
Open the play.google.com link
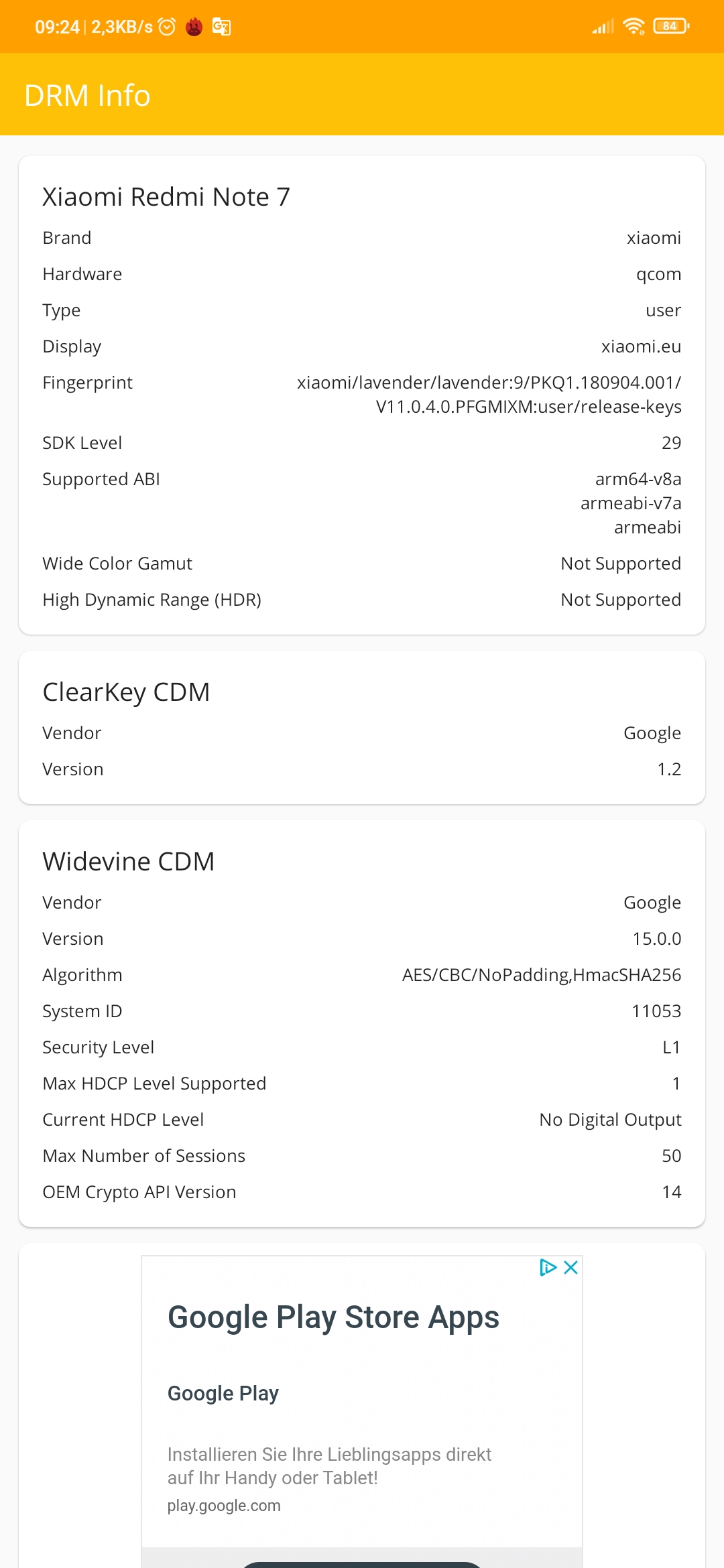(224, 1506)
